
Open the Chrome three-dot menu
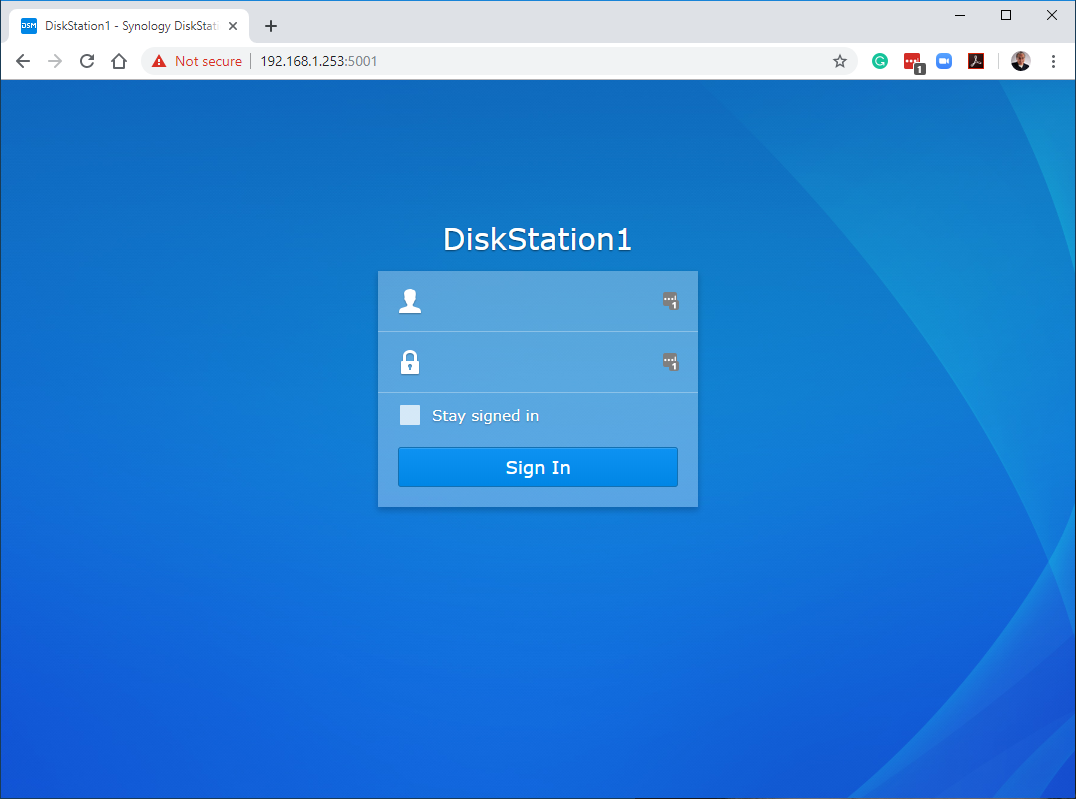click(x=1053, y=61)
